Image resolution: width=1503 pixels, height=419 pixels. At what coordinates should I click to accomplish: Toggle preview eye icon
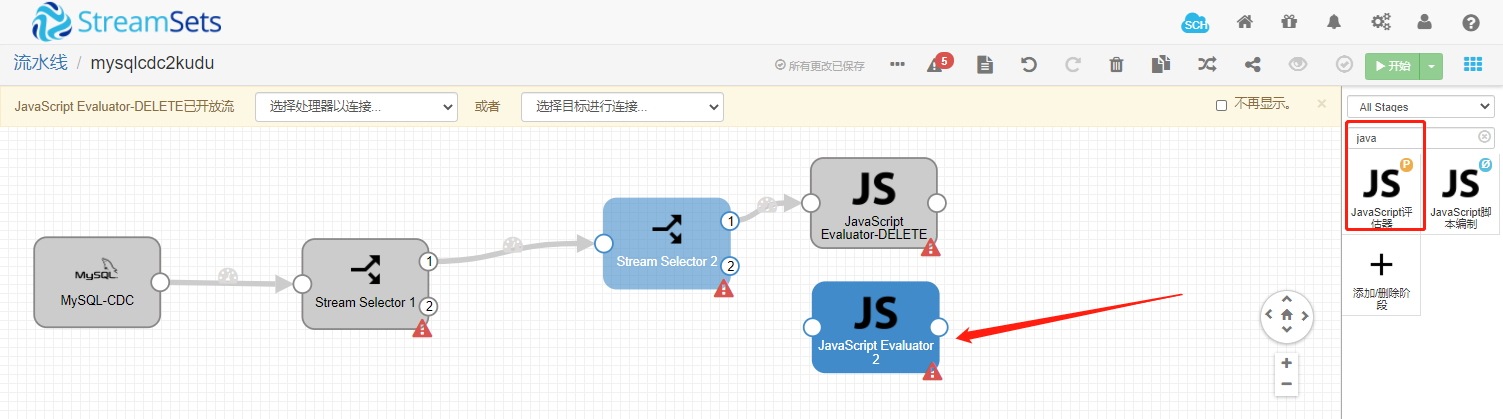[1298, 65]
